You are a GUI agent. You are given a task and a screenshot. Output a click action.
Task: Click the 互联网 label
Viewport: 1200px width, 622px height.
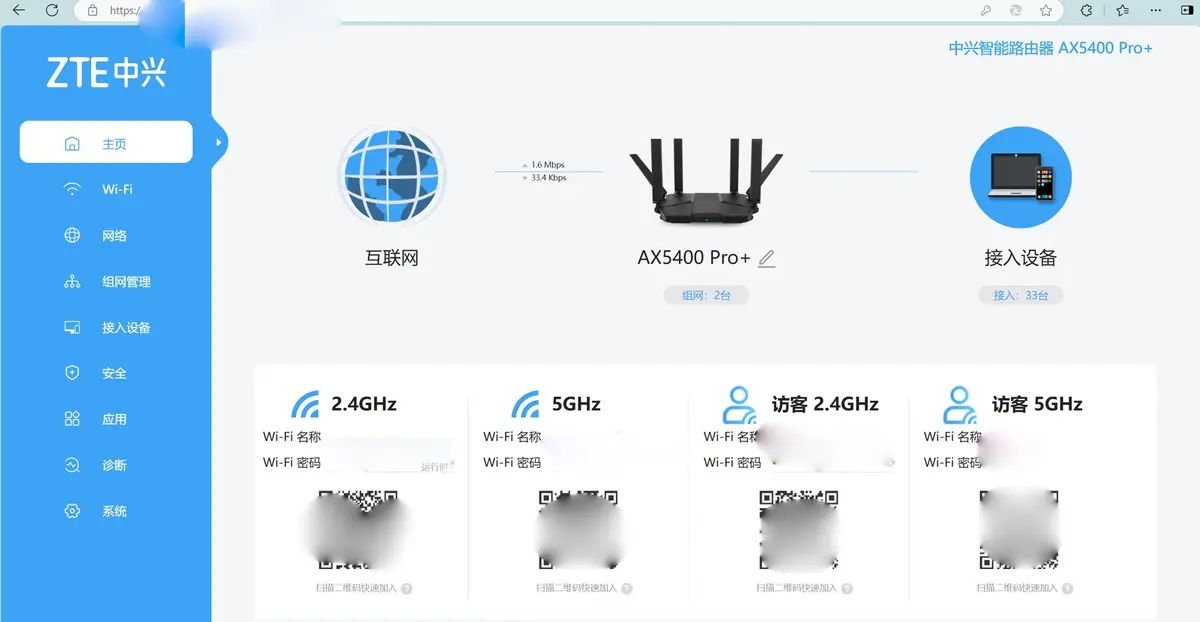[391, 258]
